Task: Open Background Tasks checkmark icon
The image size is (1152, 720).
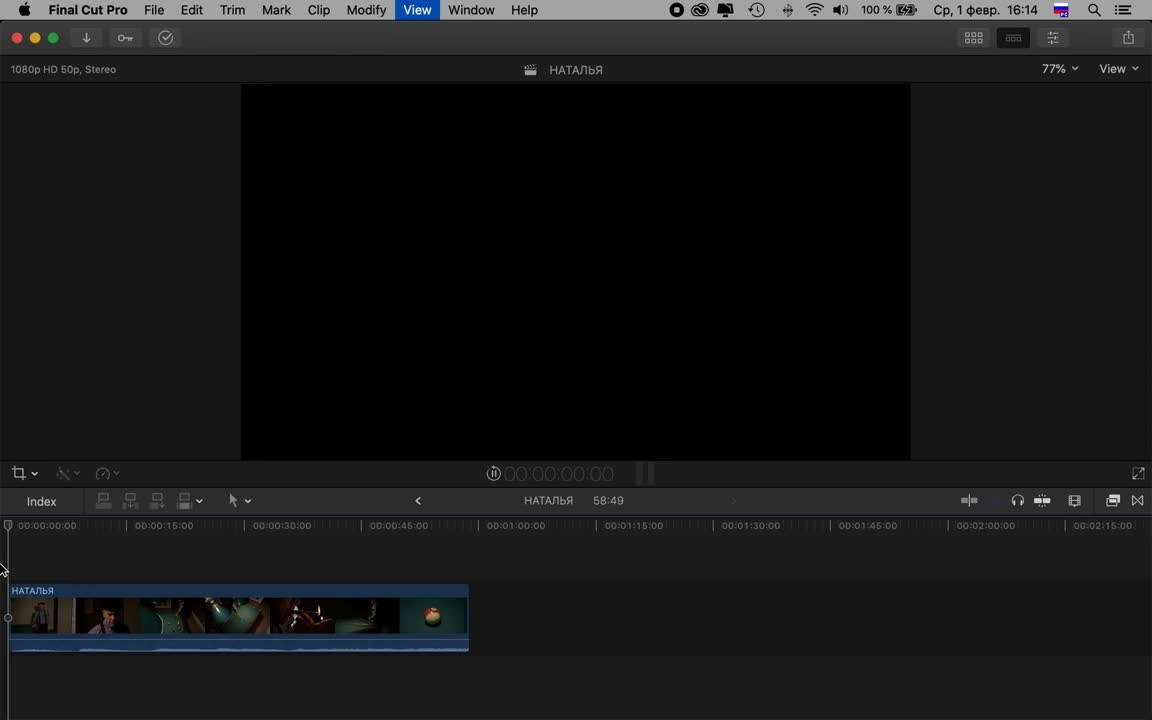Action: [166, 38]
